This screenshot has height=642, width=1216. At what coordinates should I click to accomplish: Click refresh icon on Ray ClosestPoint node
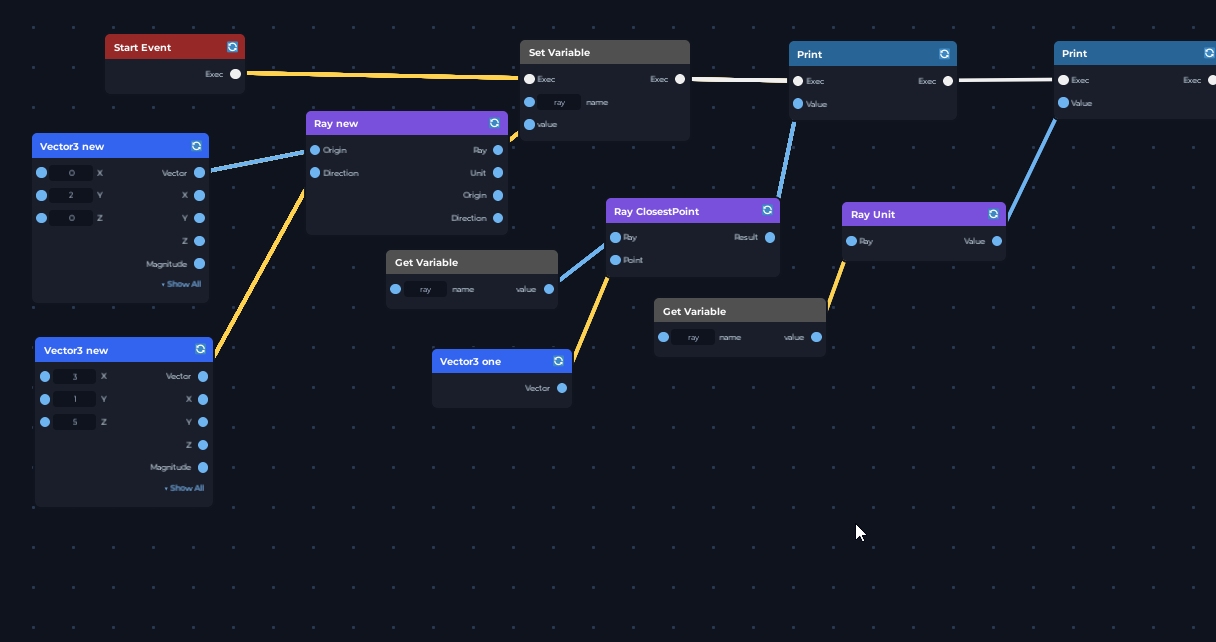click(767, 210)
